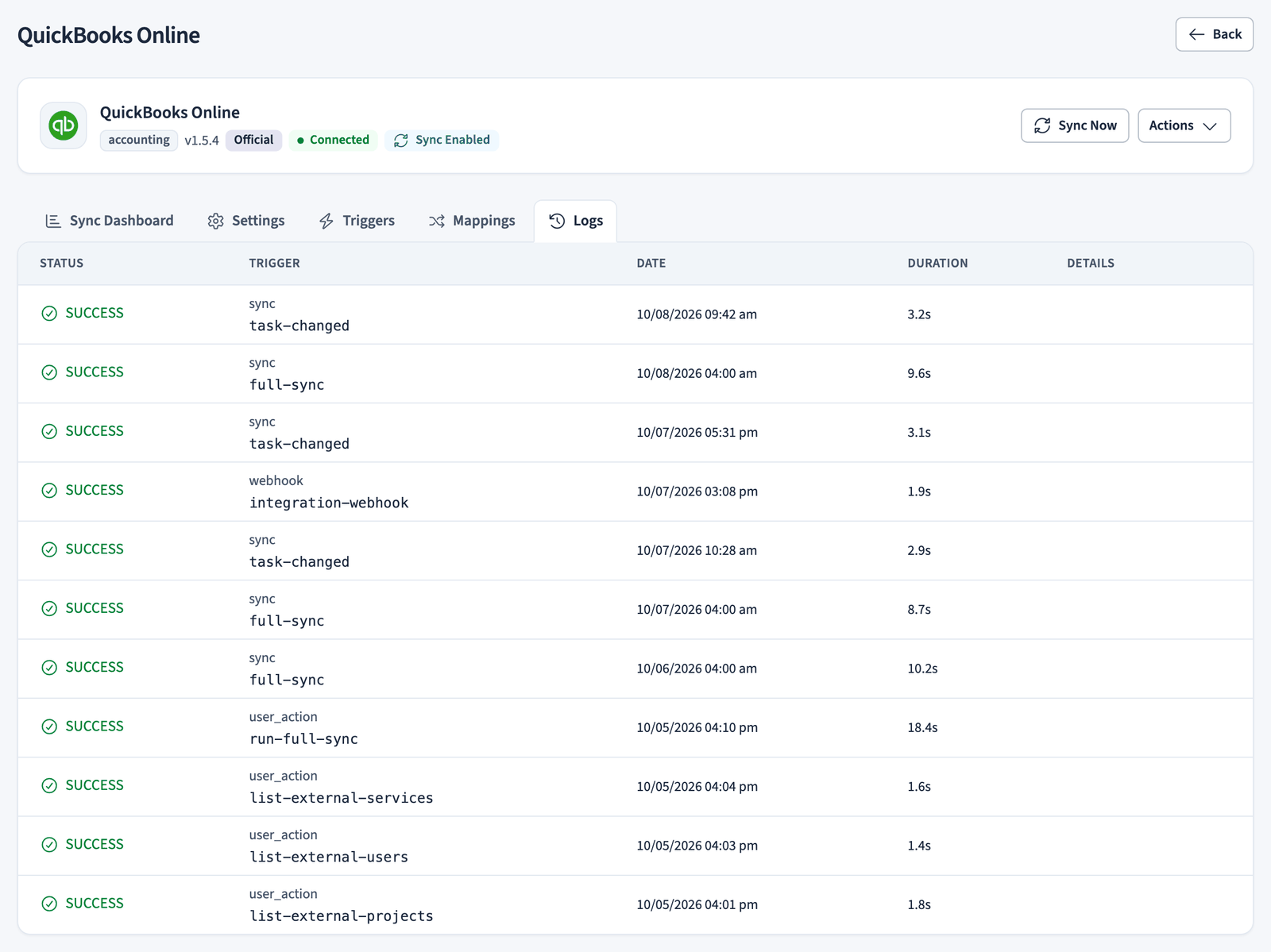
Task: Click the DATE column header
Action: point(651,264)
